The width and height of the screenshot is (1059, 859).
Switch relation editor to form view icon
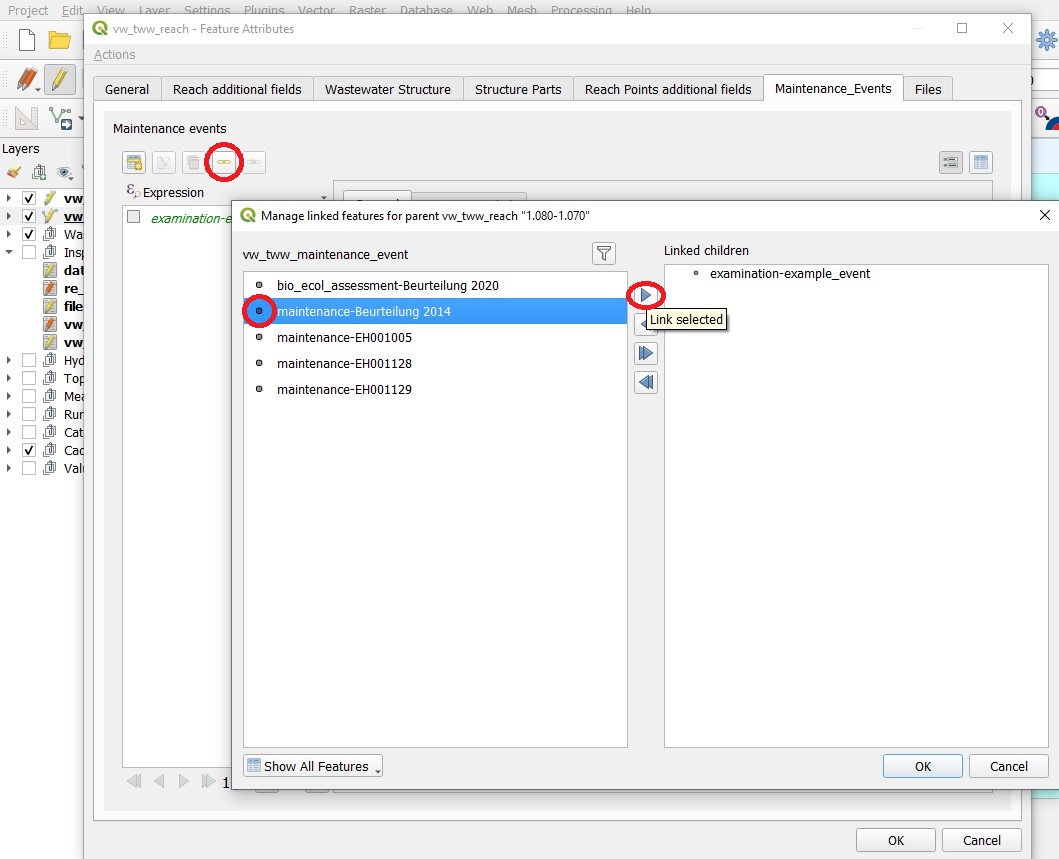(x=951, y=162)
